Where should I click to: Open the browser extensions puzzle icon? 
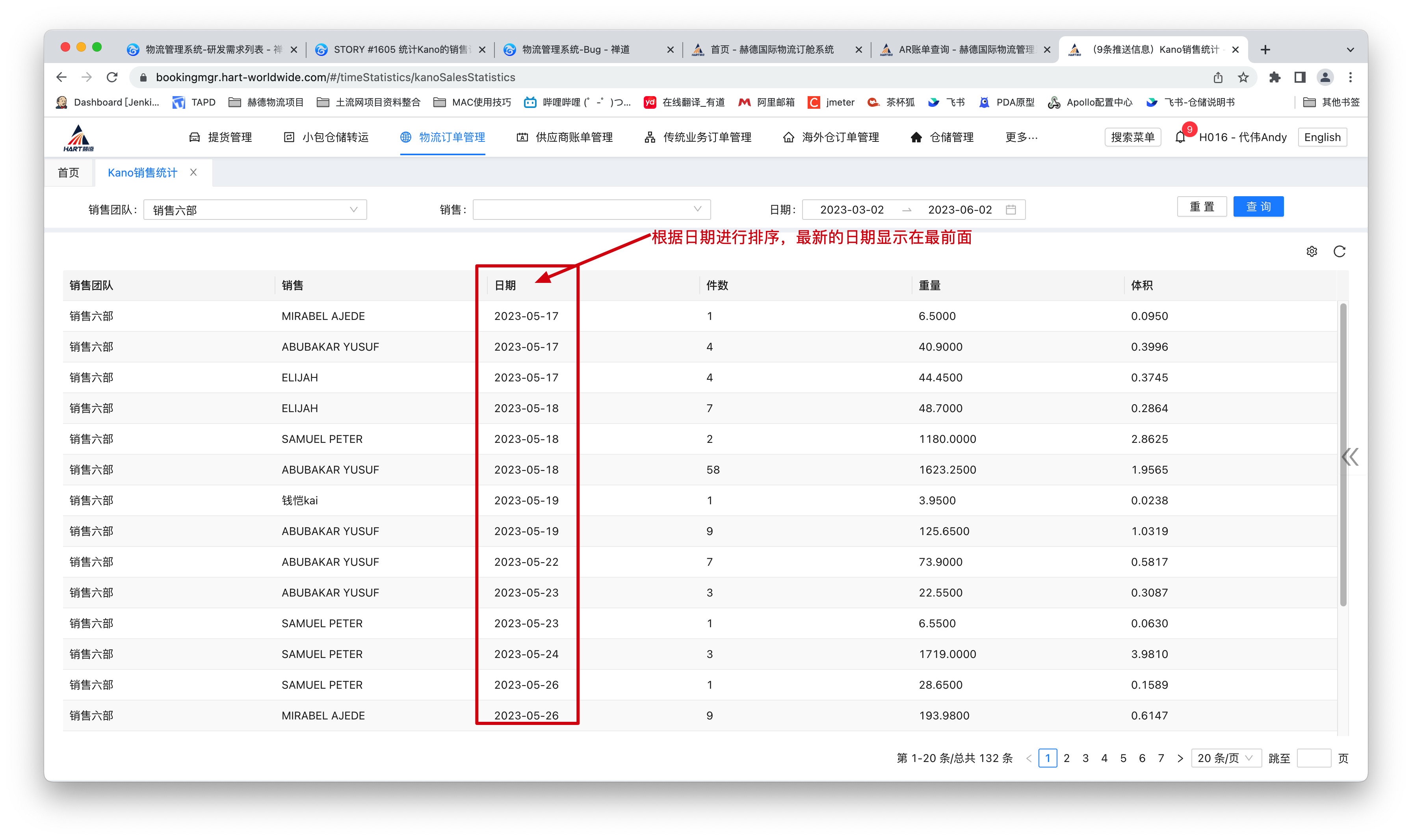click(1275, 78)
